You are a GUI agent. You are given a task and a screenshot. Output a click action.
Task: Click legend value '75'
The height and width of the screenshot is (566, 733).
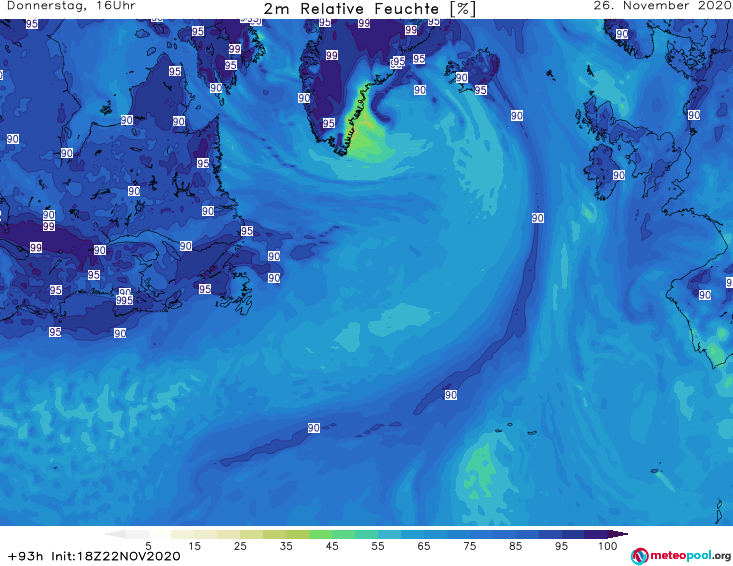(x=469, y=546)
